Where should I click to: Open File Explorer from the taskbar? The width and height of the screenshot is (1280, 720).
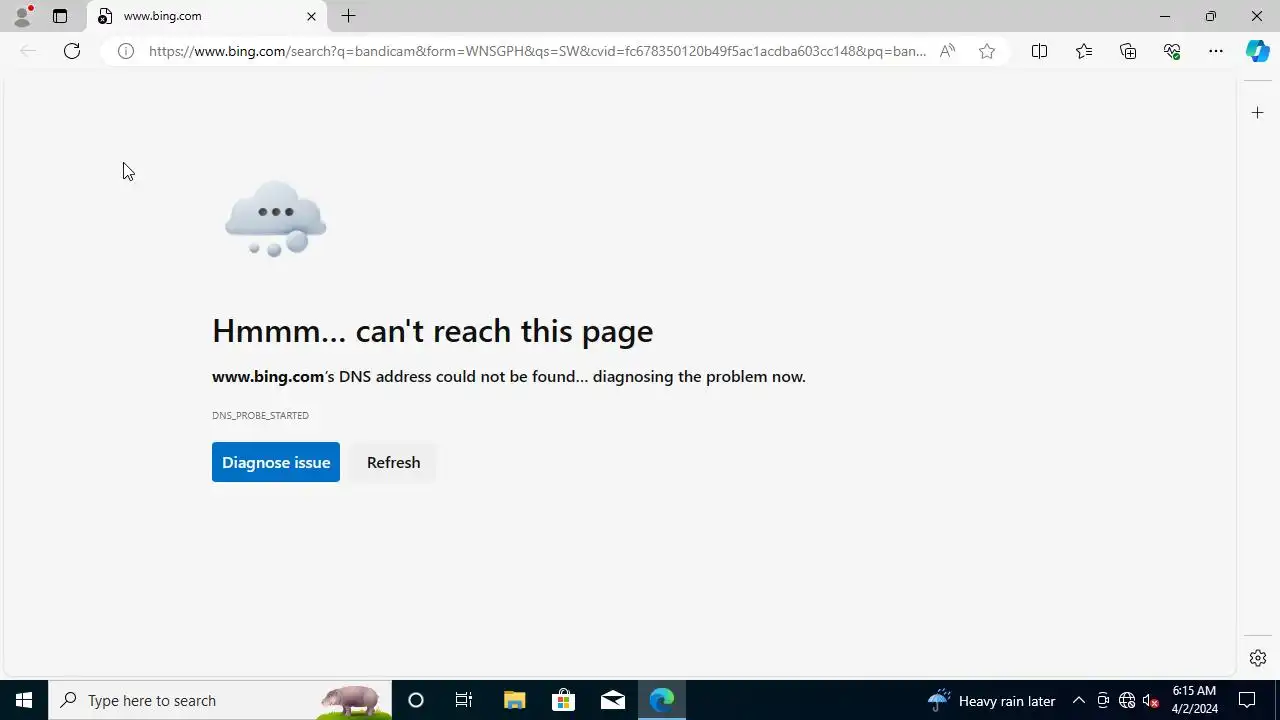(x=514, y=700)
